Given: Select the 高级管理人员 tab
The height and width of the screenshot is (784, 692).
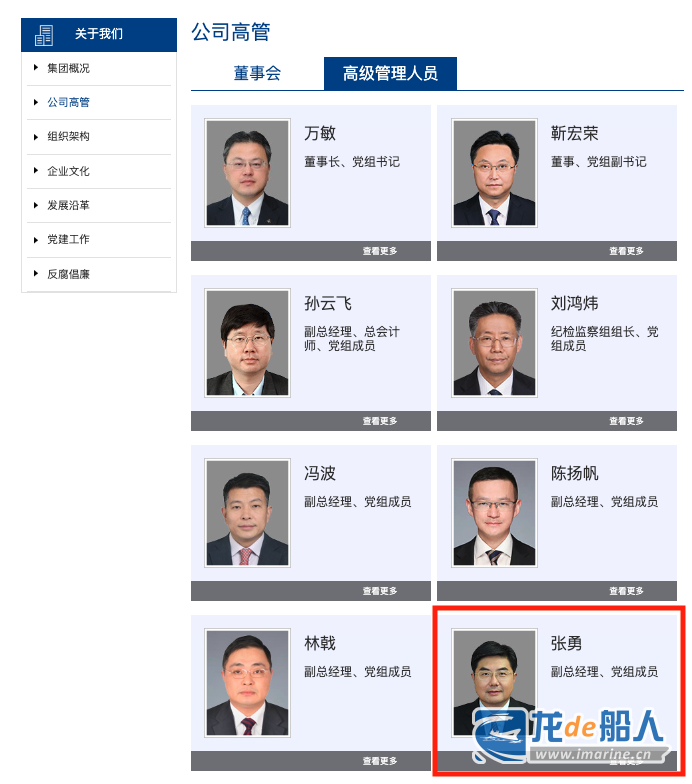Looking at the screenshot, I should [390, 74].
